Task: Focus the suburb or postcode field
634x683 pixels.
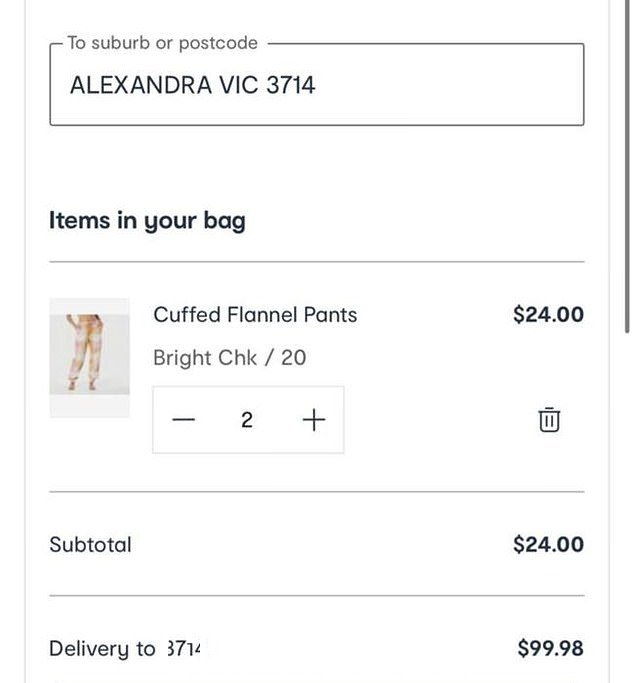Action: (317, 85)
